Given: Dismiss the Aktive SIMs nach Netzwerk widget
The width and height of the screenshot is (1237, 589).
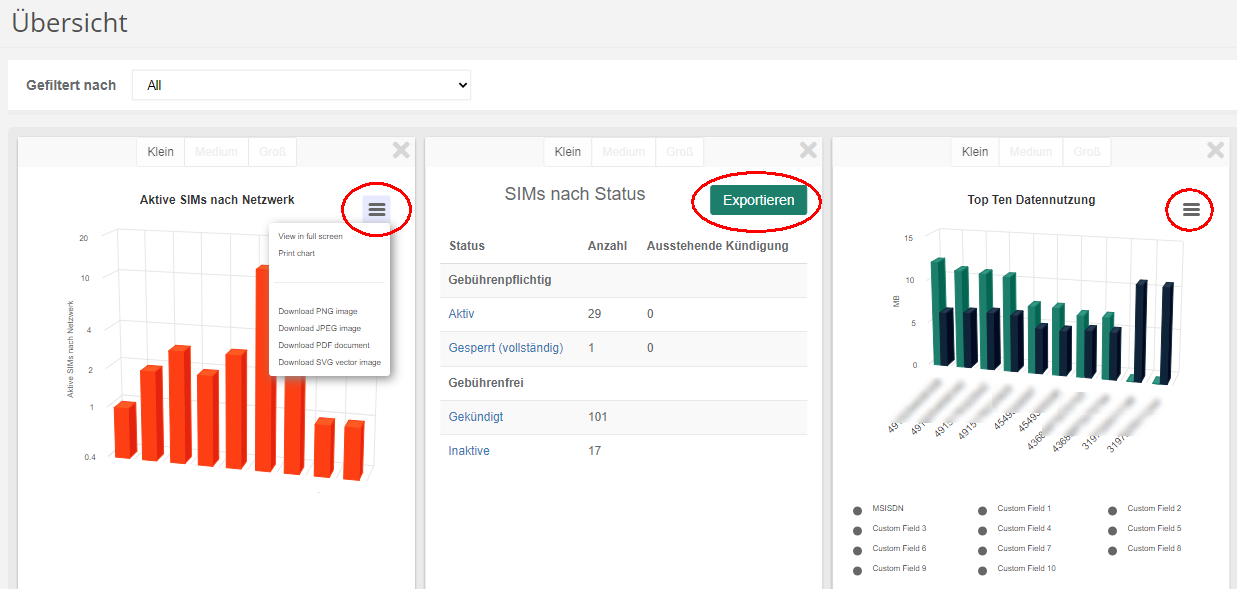Looking at the screenshot, I should 401,149.
